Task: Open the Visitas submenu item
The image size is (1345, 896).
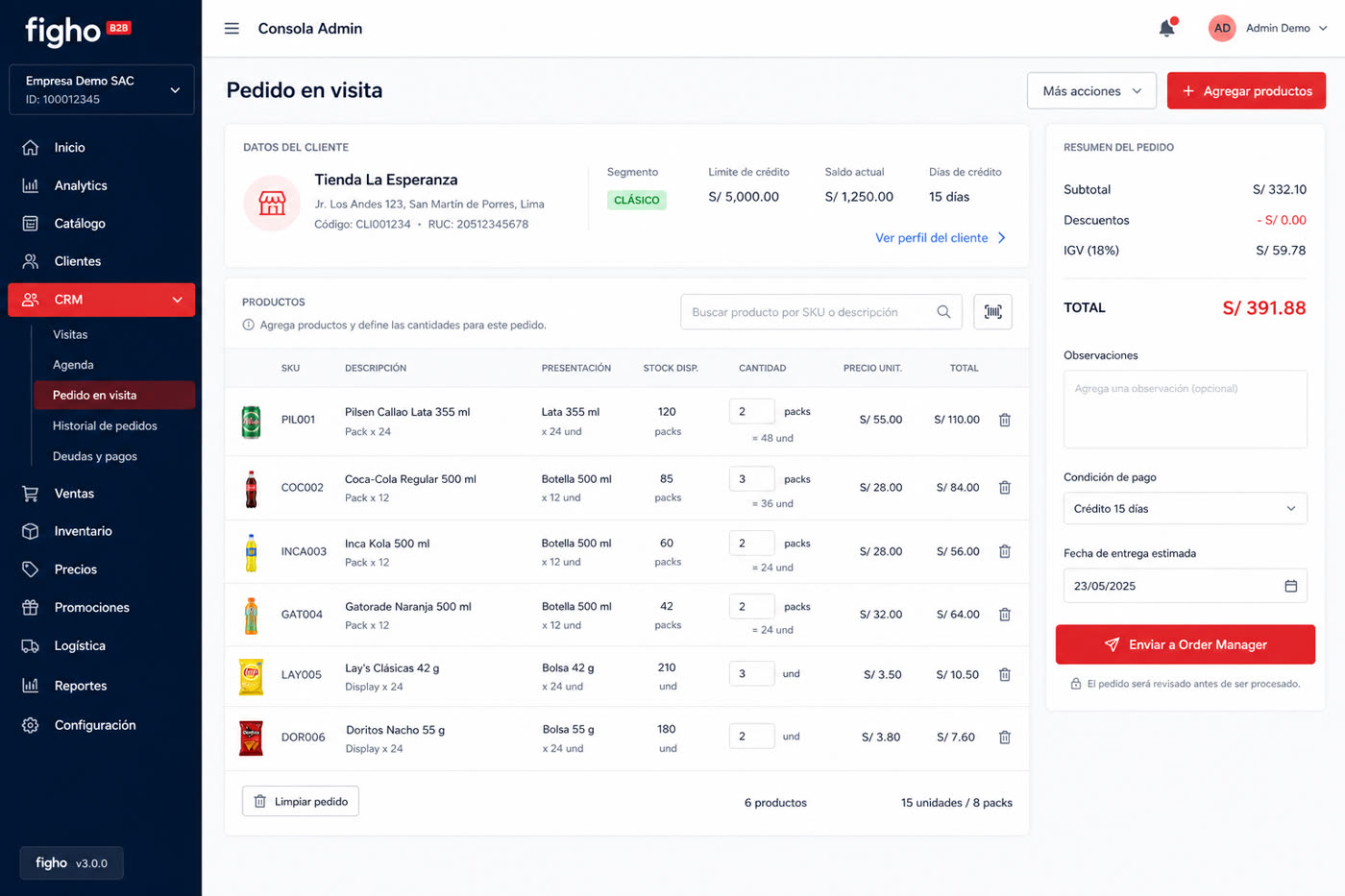Action: pos(70,334)
